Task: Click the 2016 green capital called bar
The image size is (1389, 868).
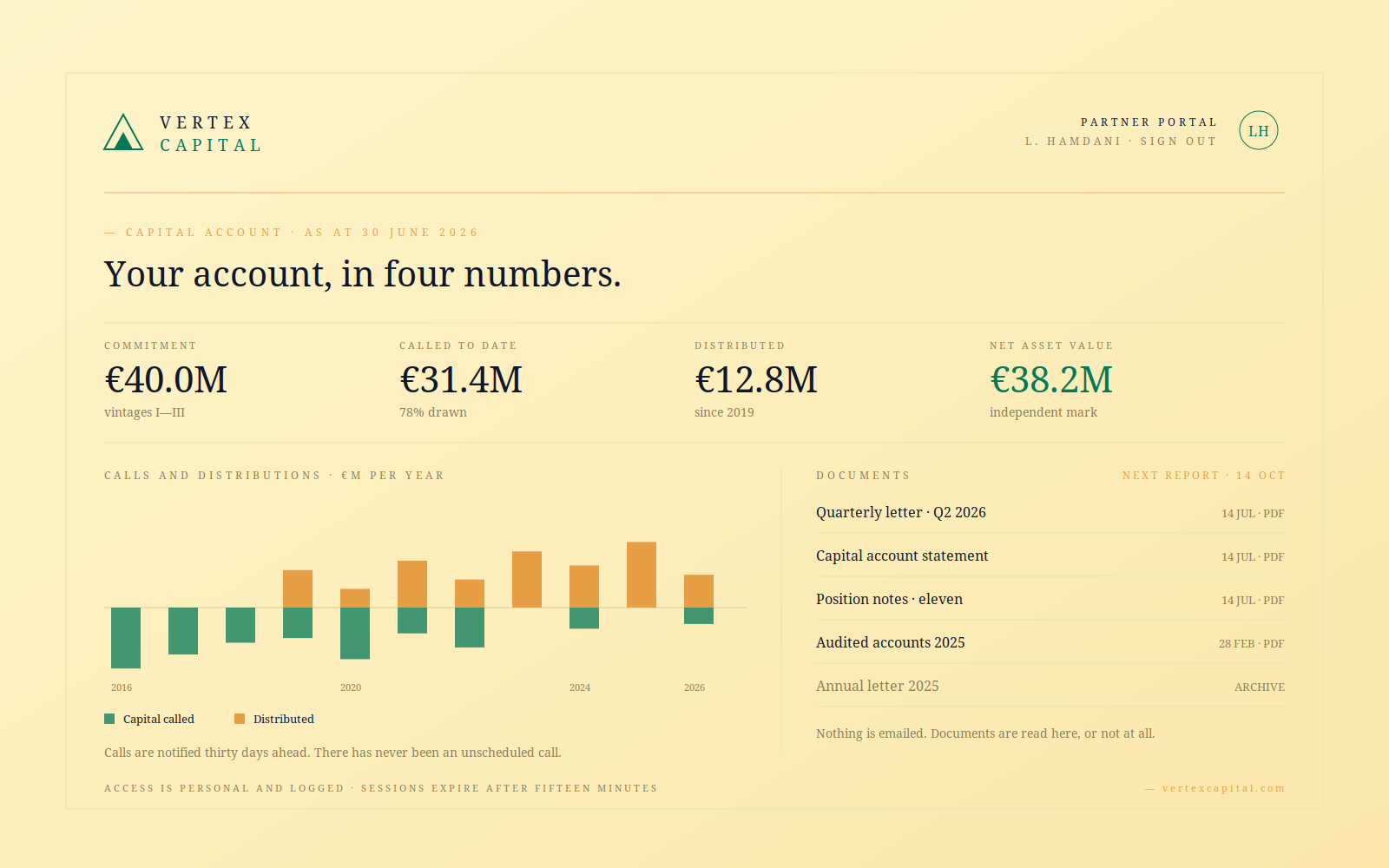Action: (126, 638)
